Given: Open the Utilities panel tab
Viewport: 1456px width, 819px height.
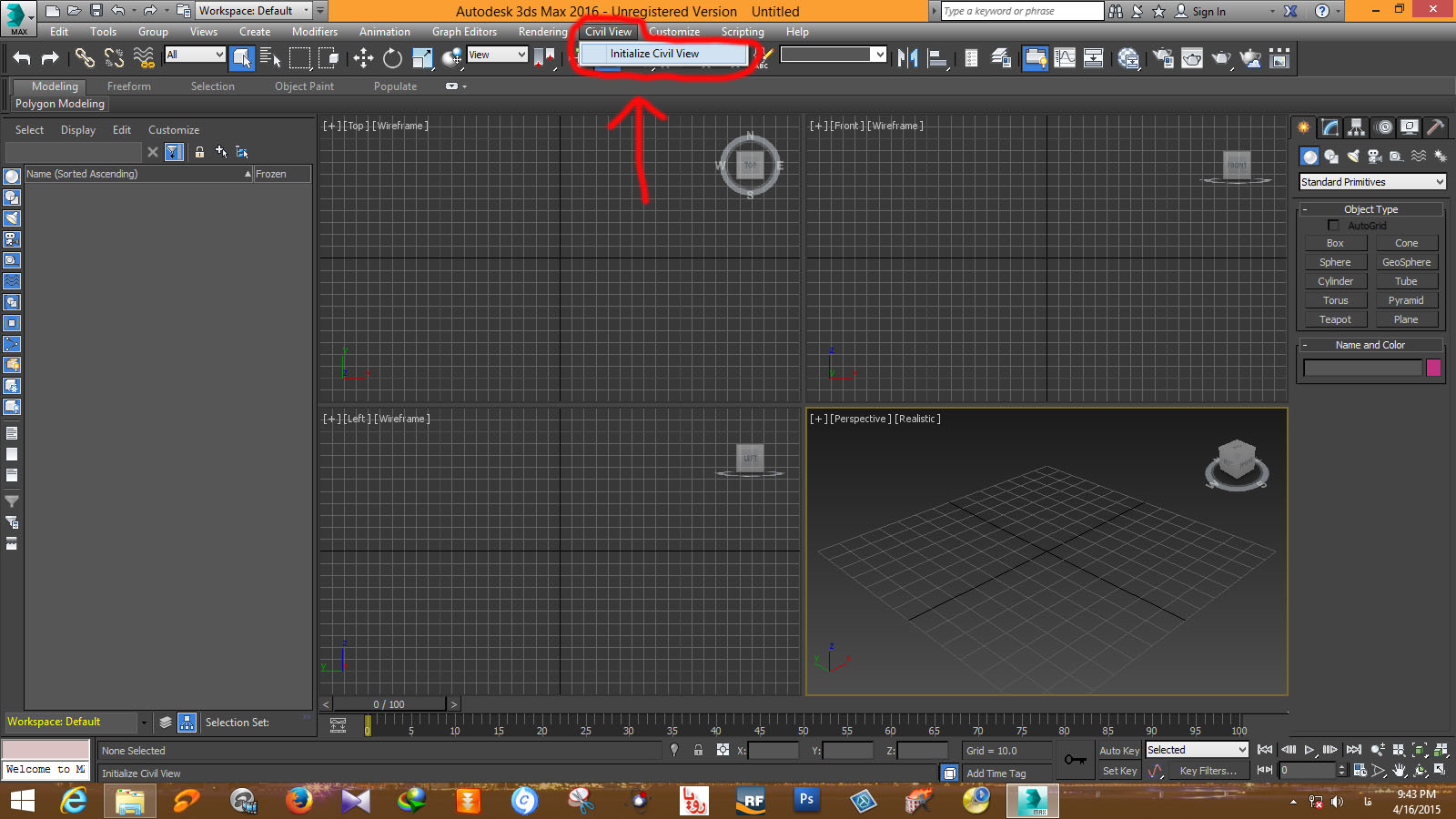Looking at the screenshot, I should click(1436, 127).
